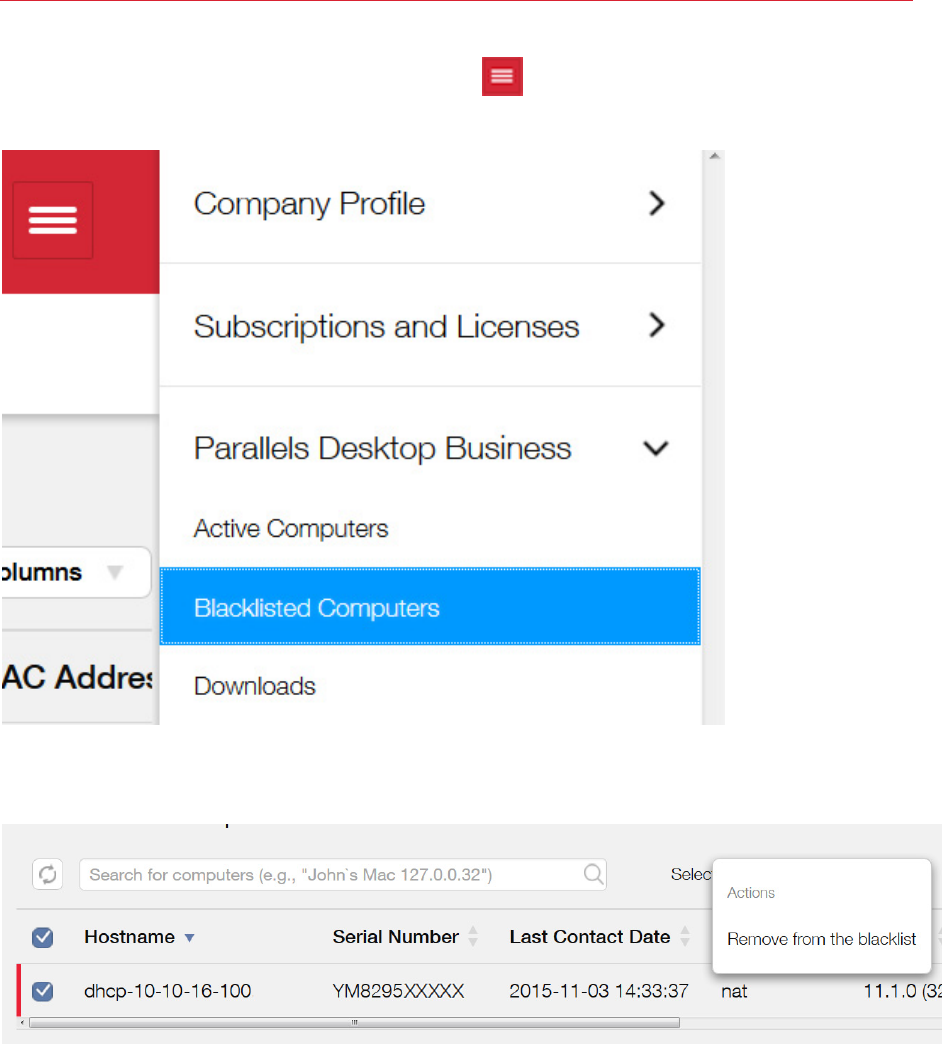The height and width of the screenshot is (1044, 942).
Task: Collapse the Parallels Desktop Business section
Action: [656, 449]
